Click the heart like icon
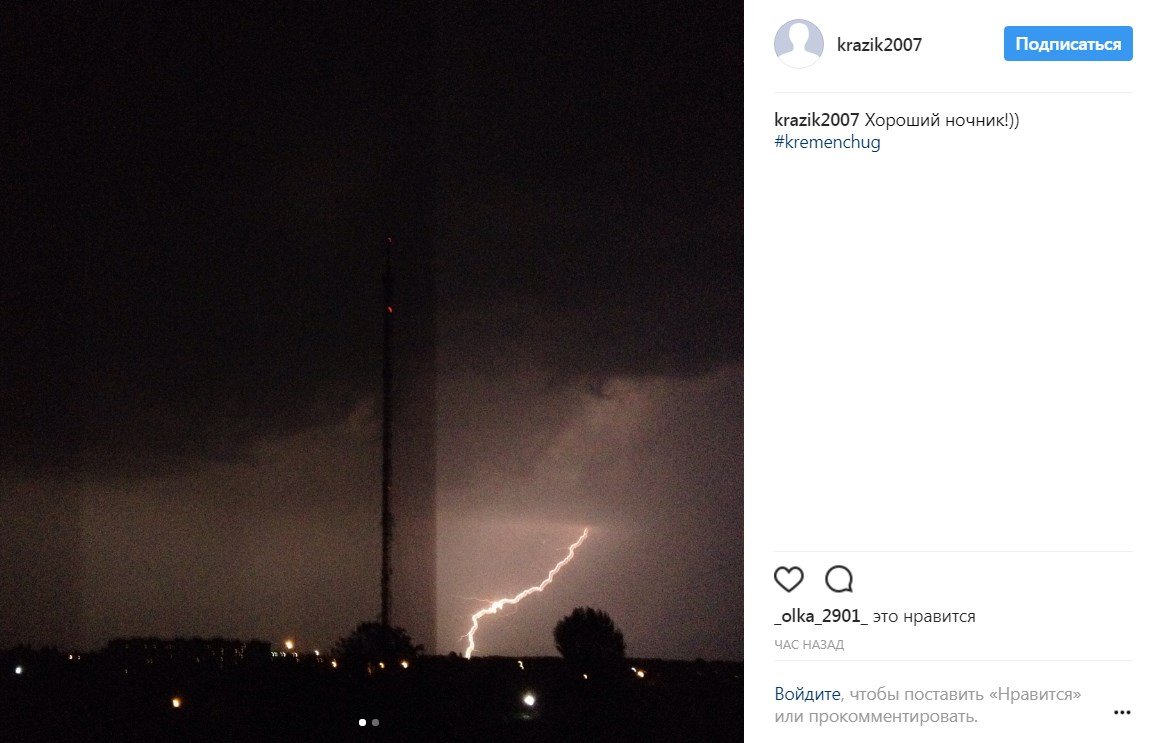 (789, 579)
